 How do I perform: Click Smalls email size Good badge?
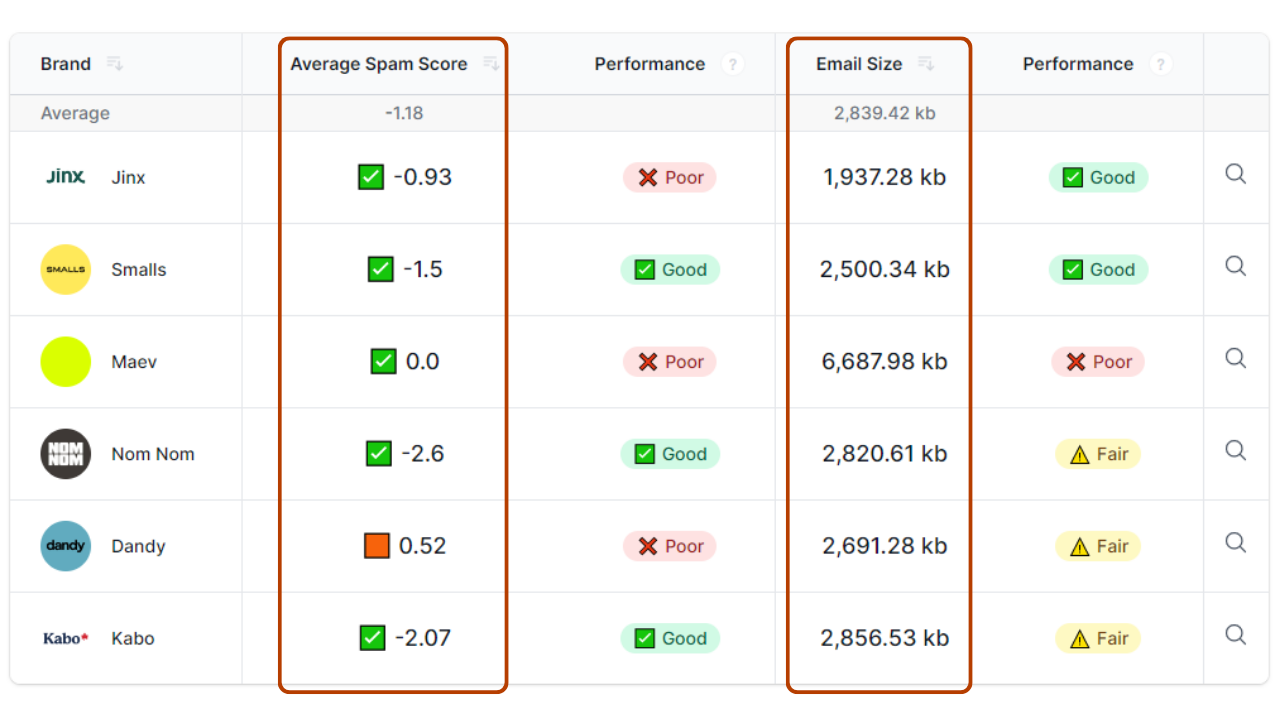coord(1098,269)
